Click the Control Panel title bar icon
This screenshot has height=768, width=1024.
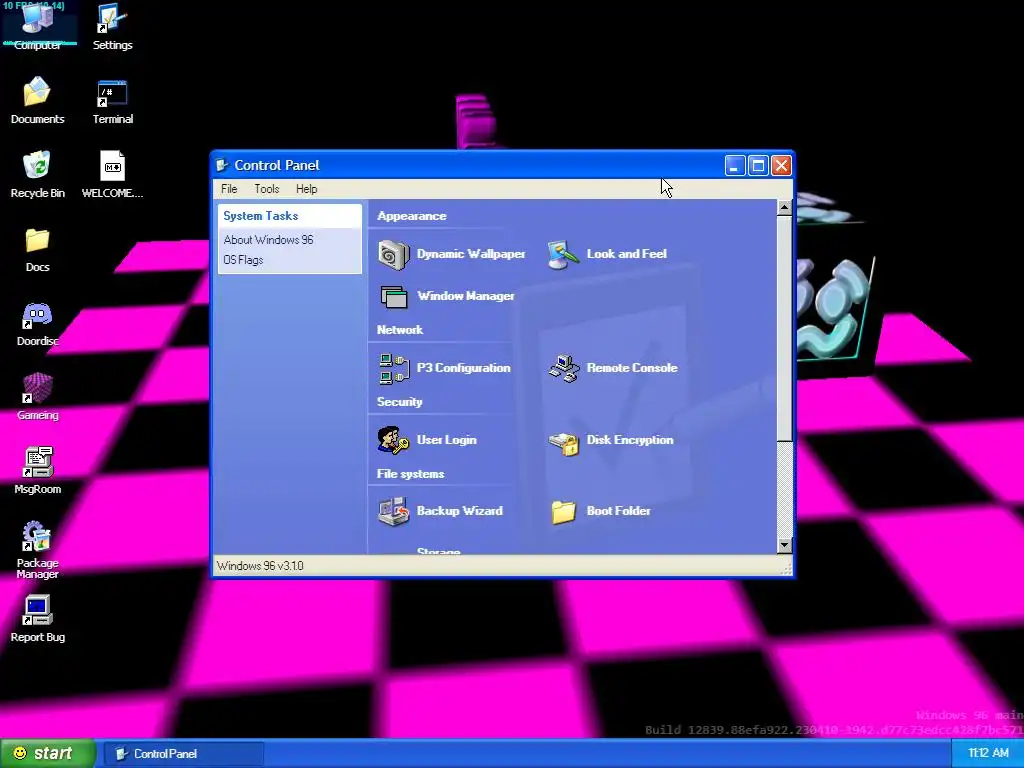coord(222,165)
